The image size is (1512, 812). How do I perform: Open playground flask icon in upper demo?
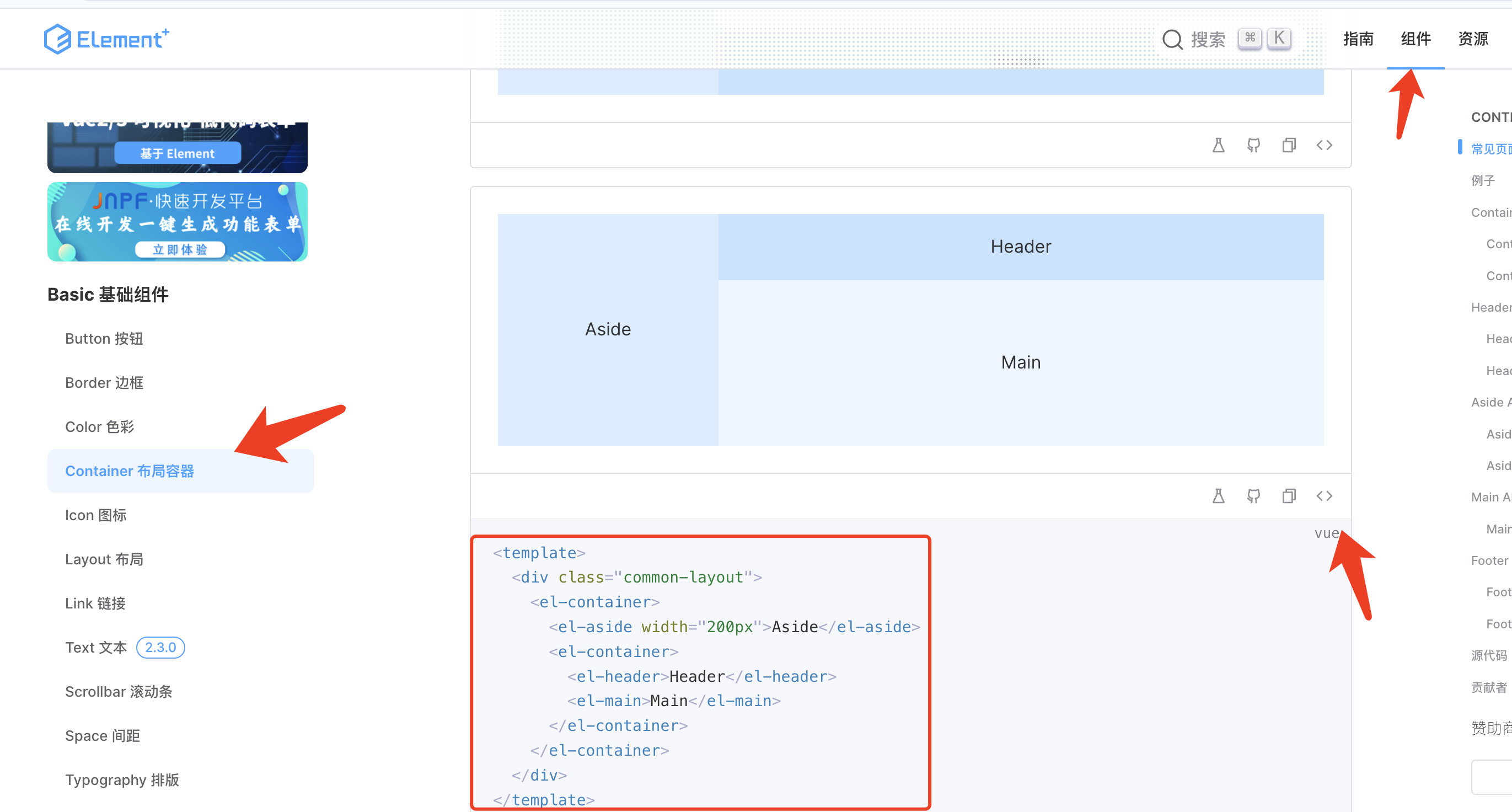point(1219,145)
